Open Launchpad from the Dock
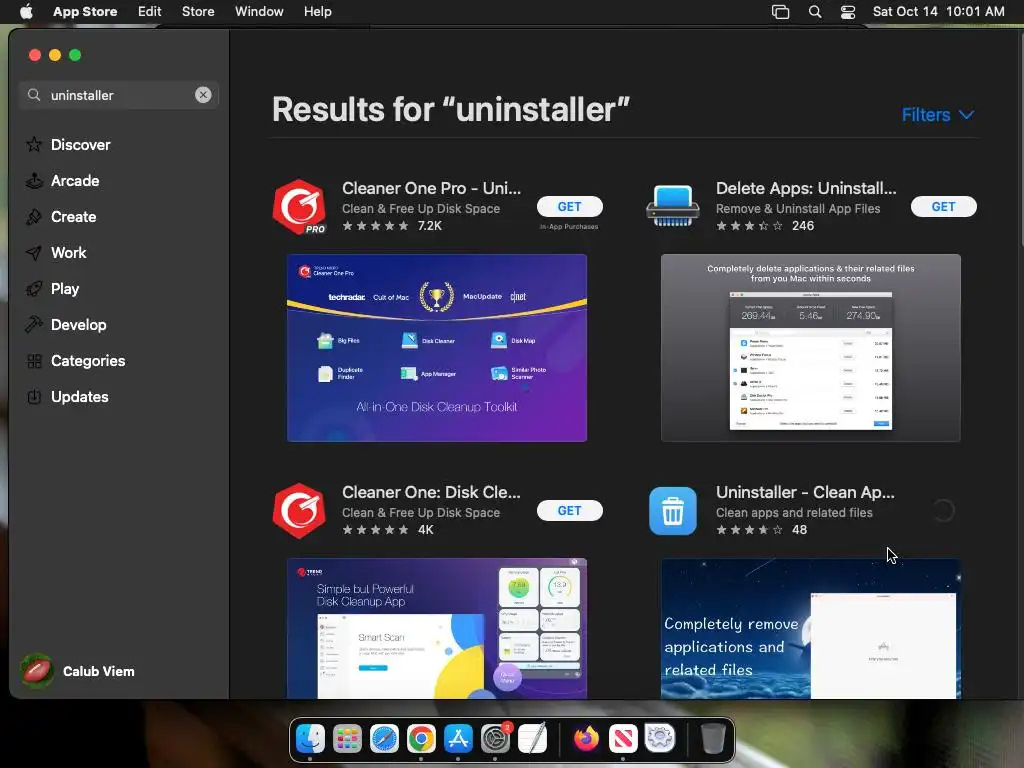The height and width of the screenshot is (768, 1024). [347, 739]
